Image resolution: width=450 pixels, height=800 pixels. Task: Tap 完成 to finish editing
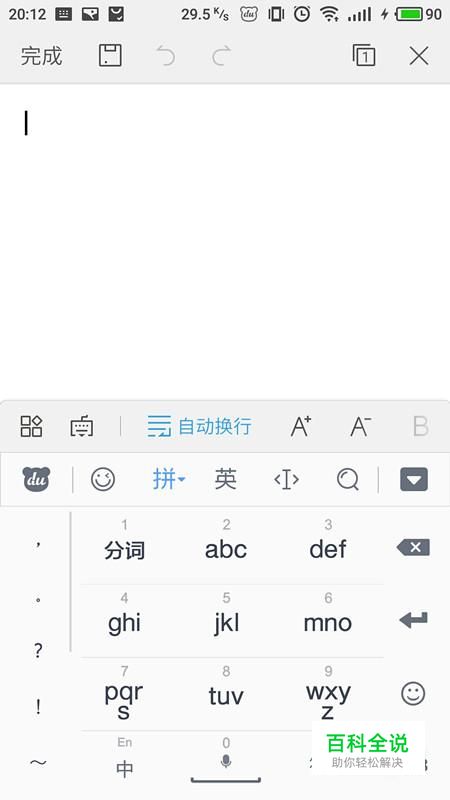(x=41, y=56)
